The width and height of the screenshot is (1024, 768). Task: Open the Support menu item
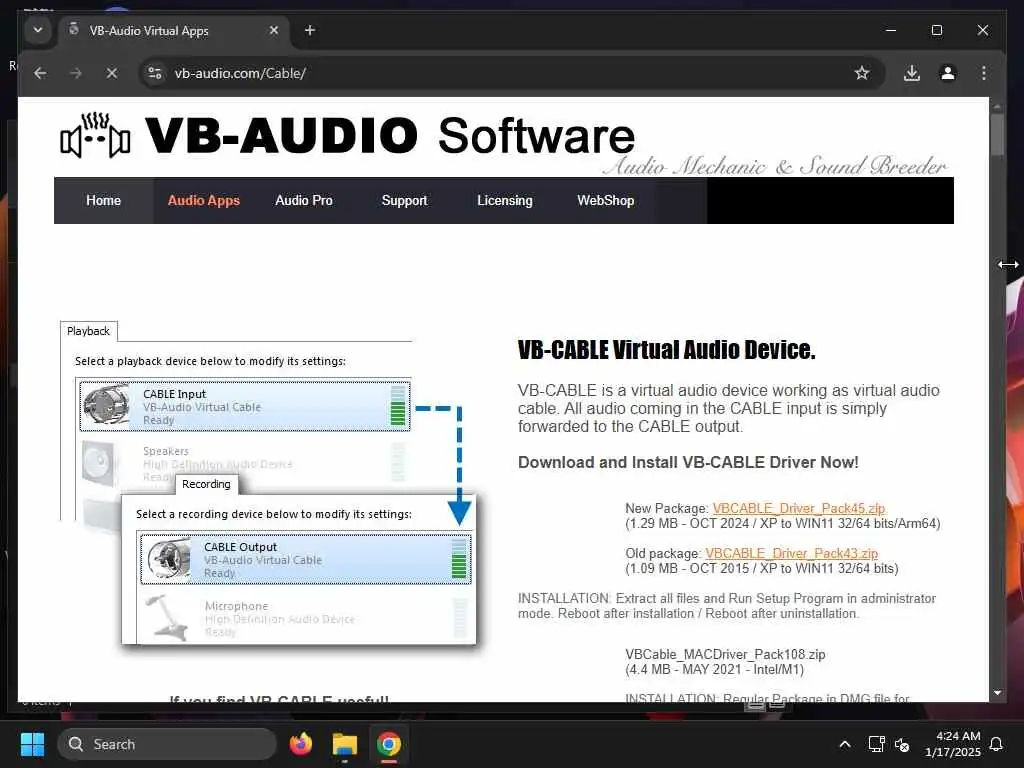coord(404,200)
